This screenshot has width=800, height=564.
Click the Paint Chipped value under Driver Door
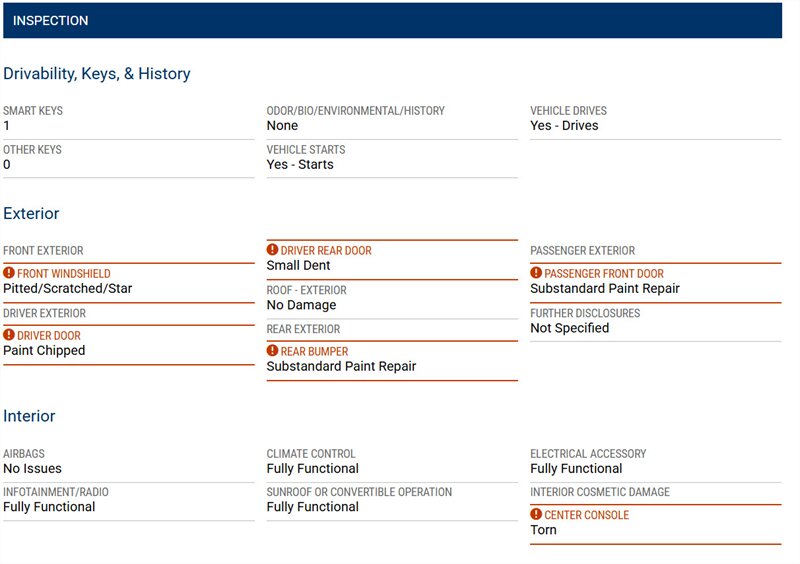tap(44, 351)
